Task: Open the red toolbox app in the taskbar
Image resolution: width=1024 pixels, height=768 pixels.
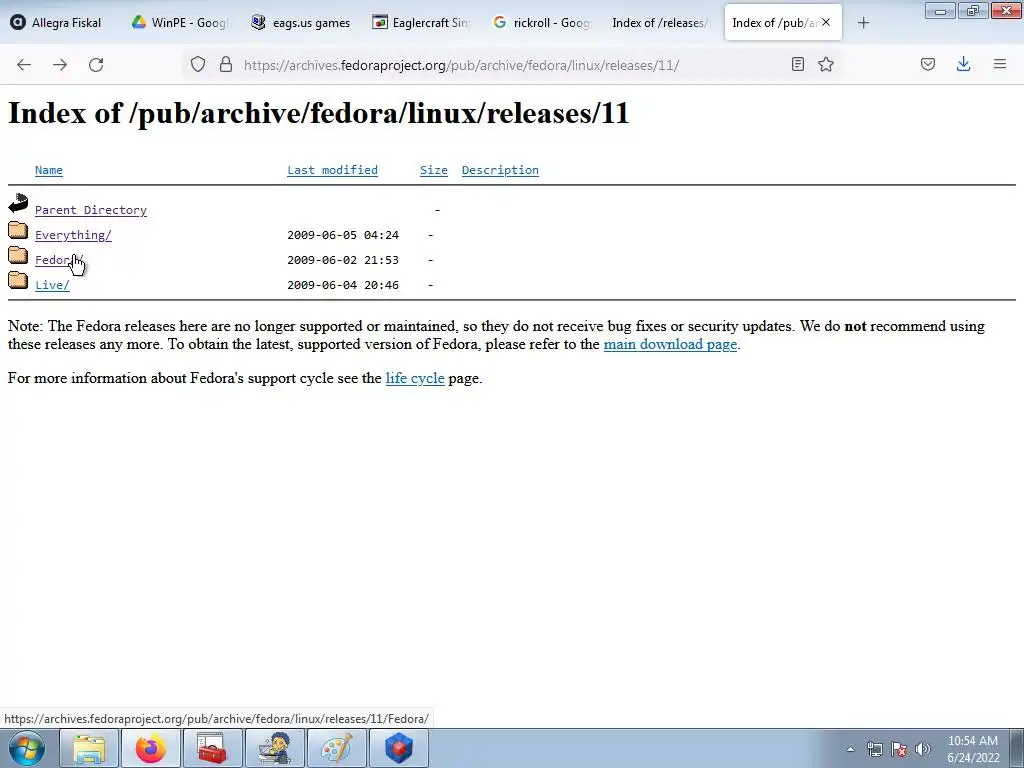Action: click(212, 748)
